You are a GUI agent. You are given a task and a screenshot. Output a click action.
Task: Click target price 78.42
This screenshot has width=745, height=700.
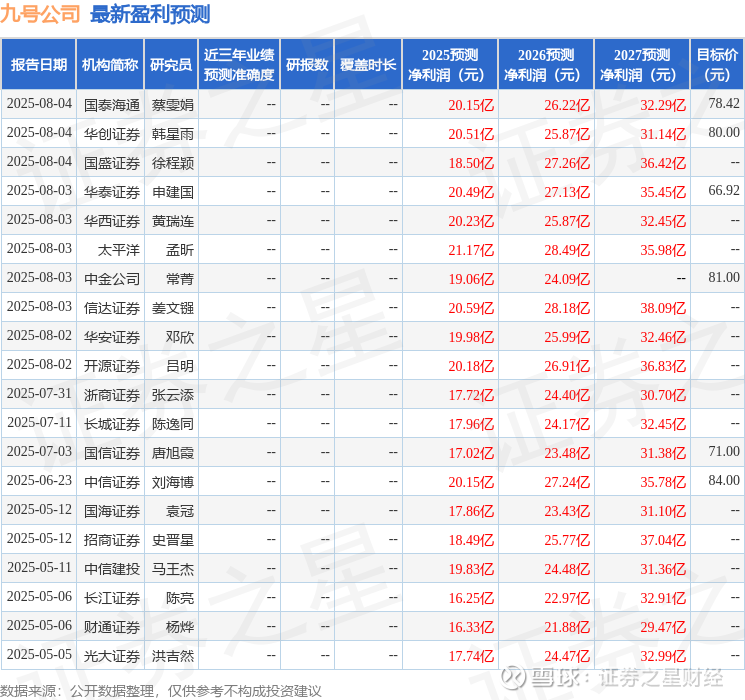point(724,104)
